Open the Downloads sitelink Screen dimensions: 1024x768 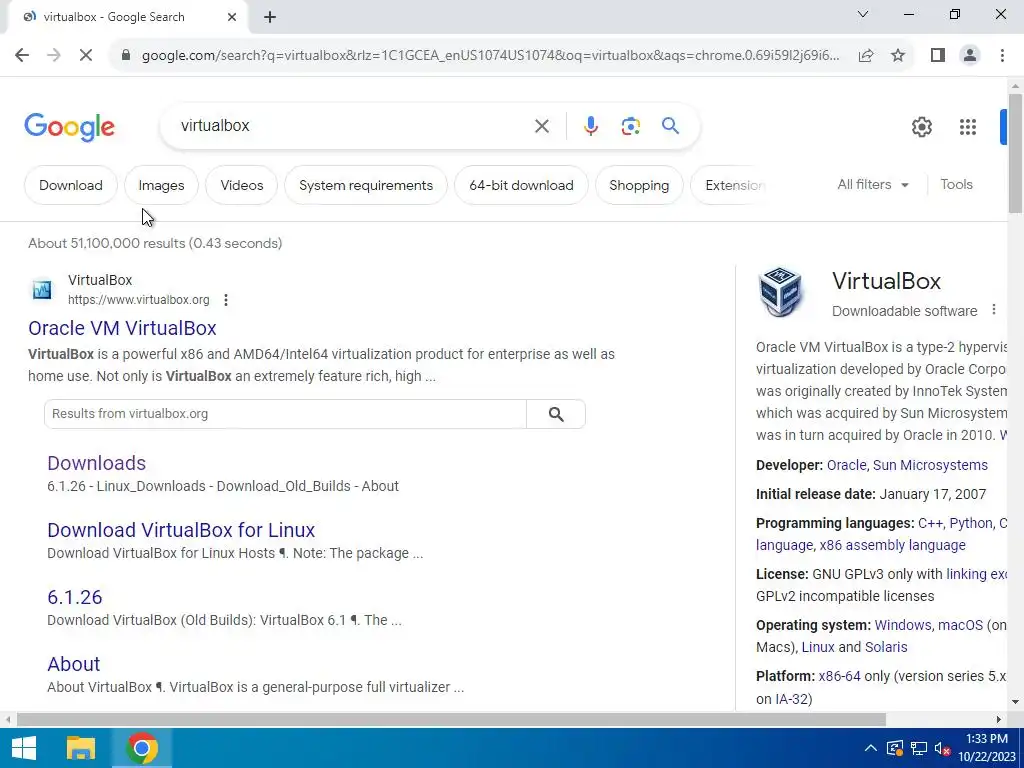point(97,463)
